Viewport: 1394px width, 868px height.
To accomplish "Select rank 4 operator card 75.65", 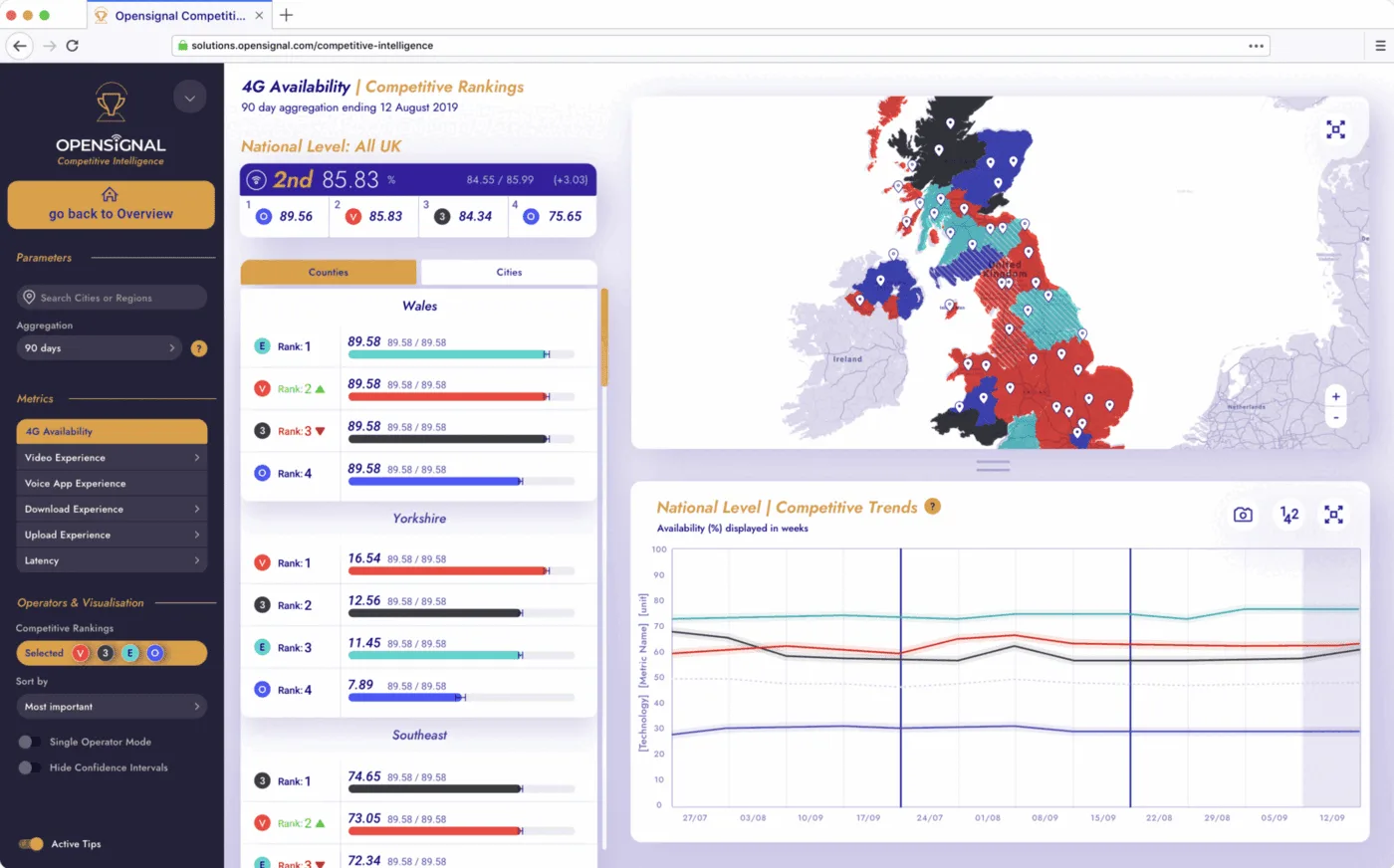I will click(553, 216).
